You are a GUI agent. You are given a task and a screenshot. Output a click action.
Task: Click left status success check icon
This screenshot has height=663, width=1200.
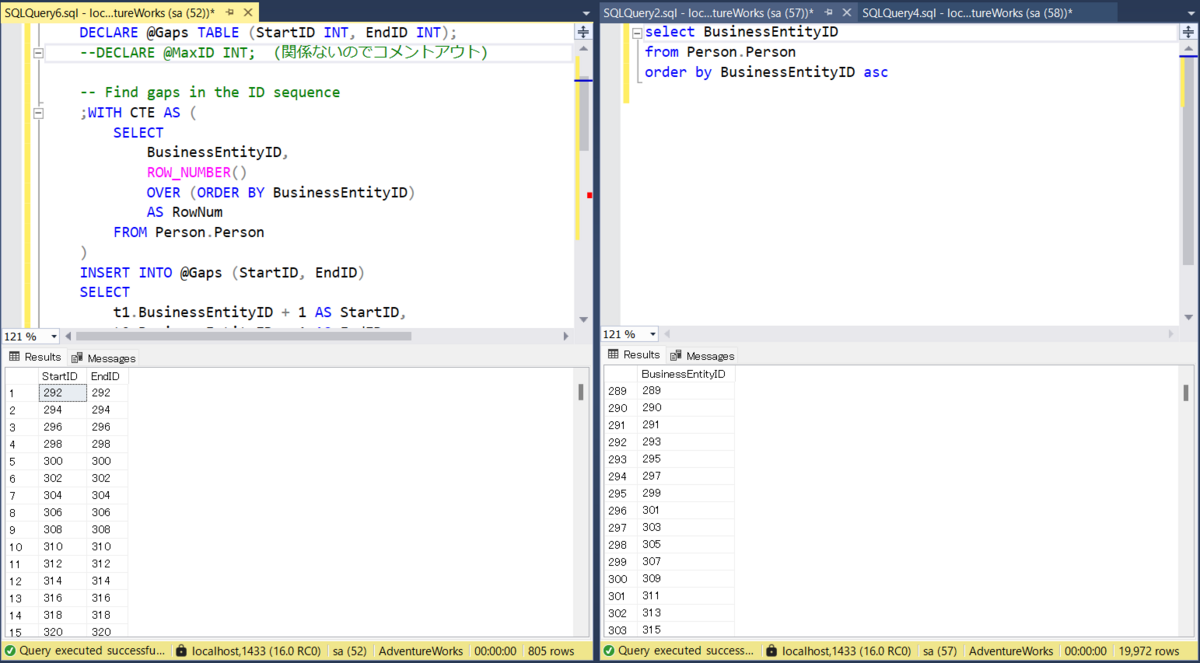click(9, 651)
